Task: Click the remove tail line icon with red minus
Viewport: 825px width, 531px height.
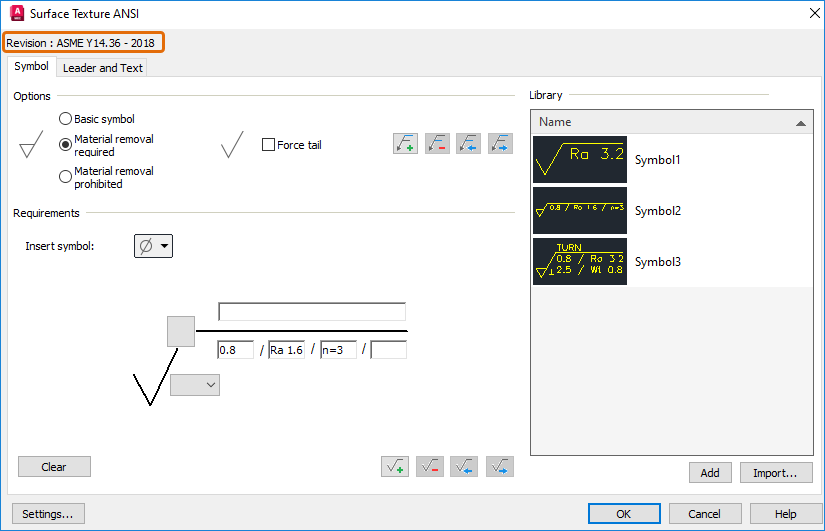Action: pos(437,143)
